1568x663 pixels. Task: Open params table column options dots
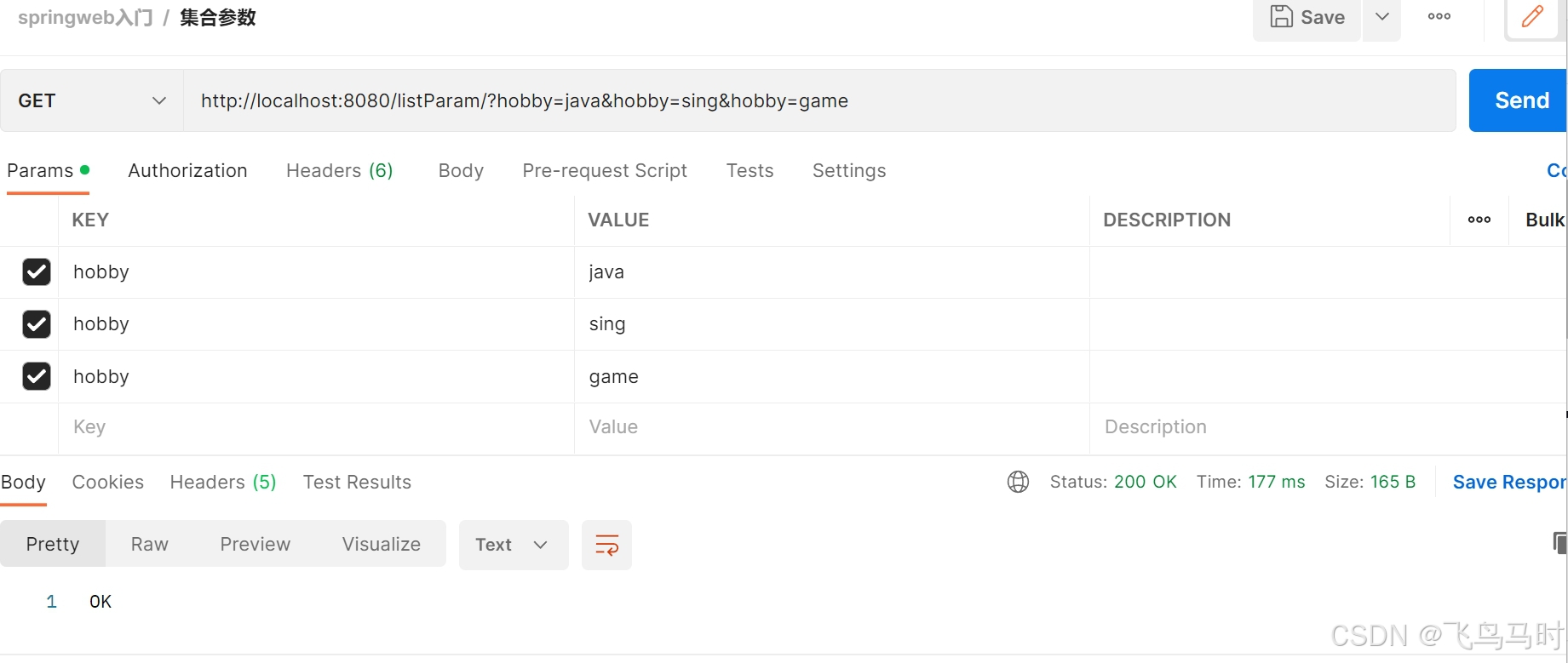click(x=1479, y=220)
